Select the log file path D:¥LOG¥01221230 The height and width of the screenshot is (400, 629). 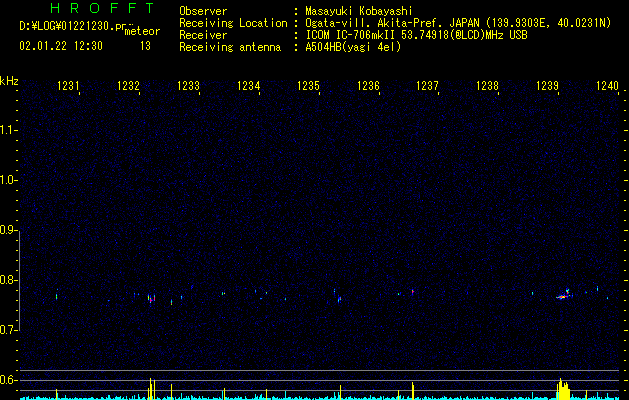[x=67, y=26]
